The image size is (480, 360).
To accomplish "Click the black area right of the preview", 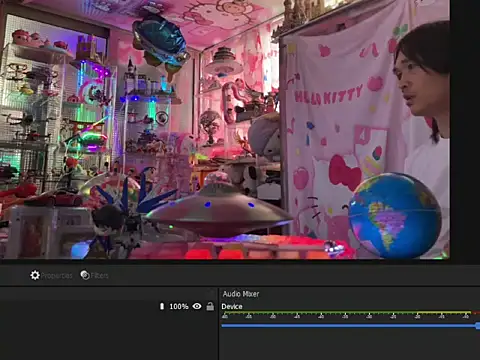I will click(465, 130).
